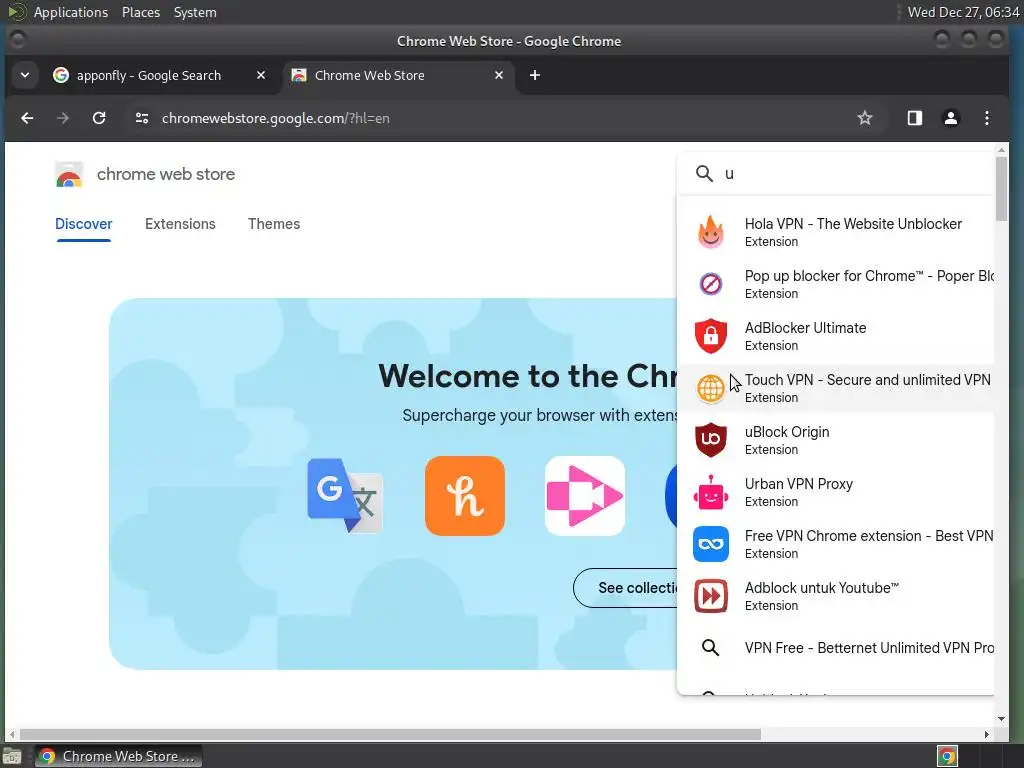The image size is (1024, 768).
Task: Click the Adblock untuk Youtube icon
Action: point(711,596)
